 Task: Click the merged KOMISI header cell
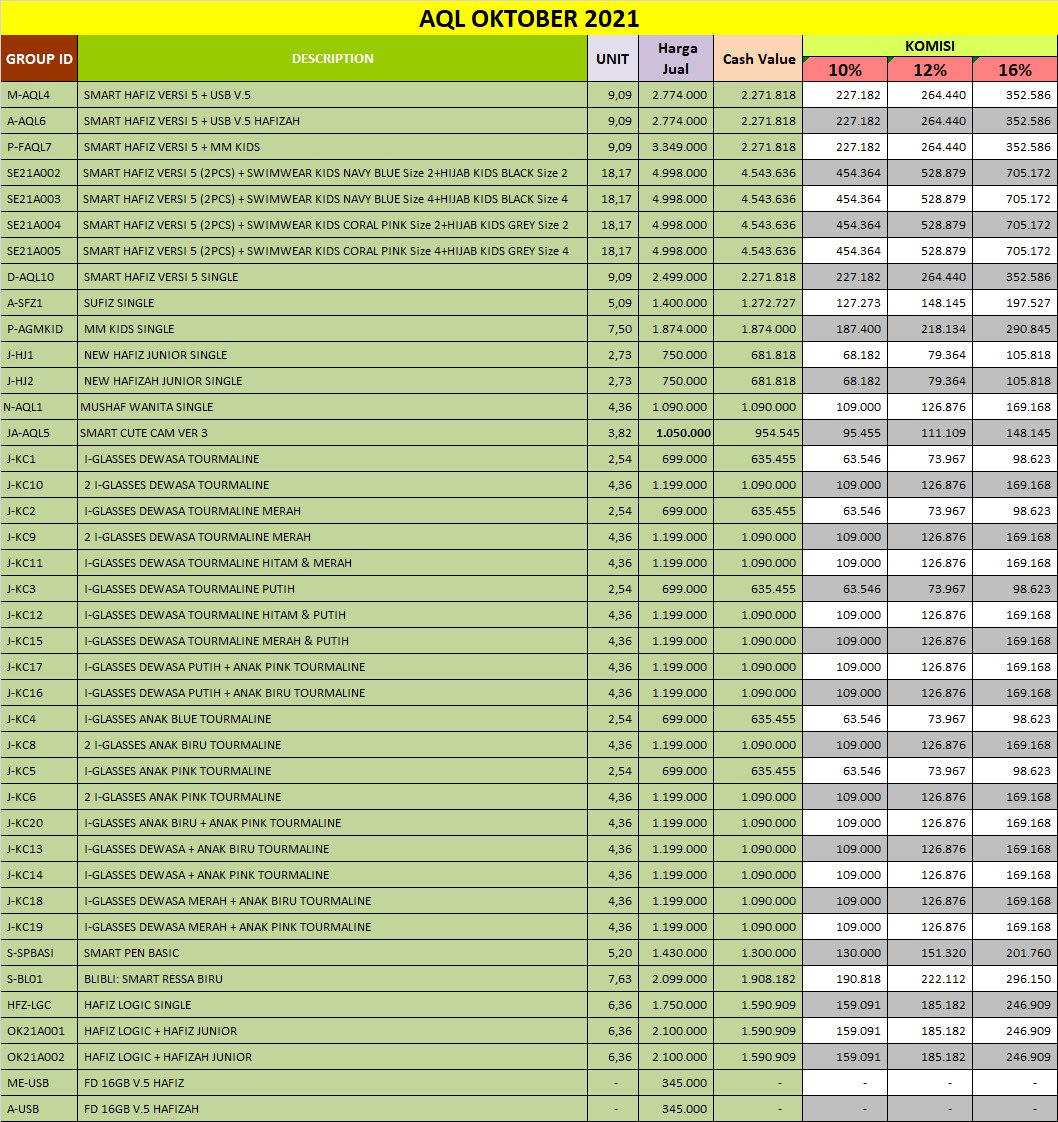pyautogui.click(x=930, y=46)
